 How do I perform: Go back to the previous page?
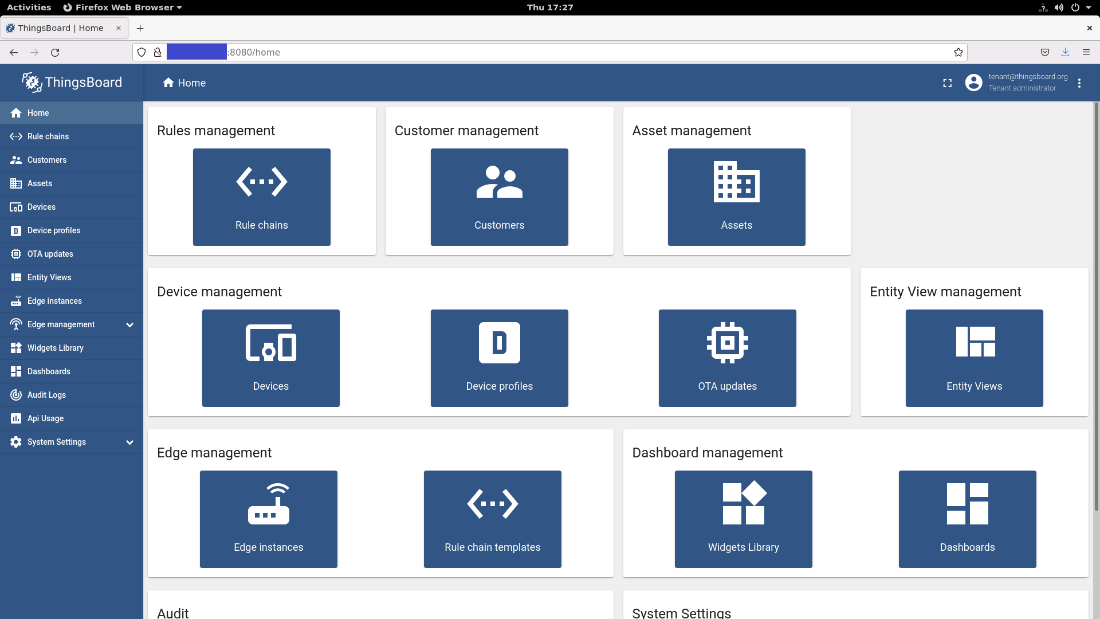pyautogui.click(x=14, y=52)
